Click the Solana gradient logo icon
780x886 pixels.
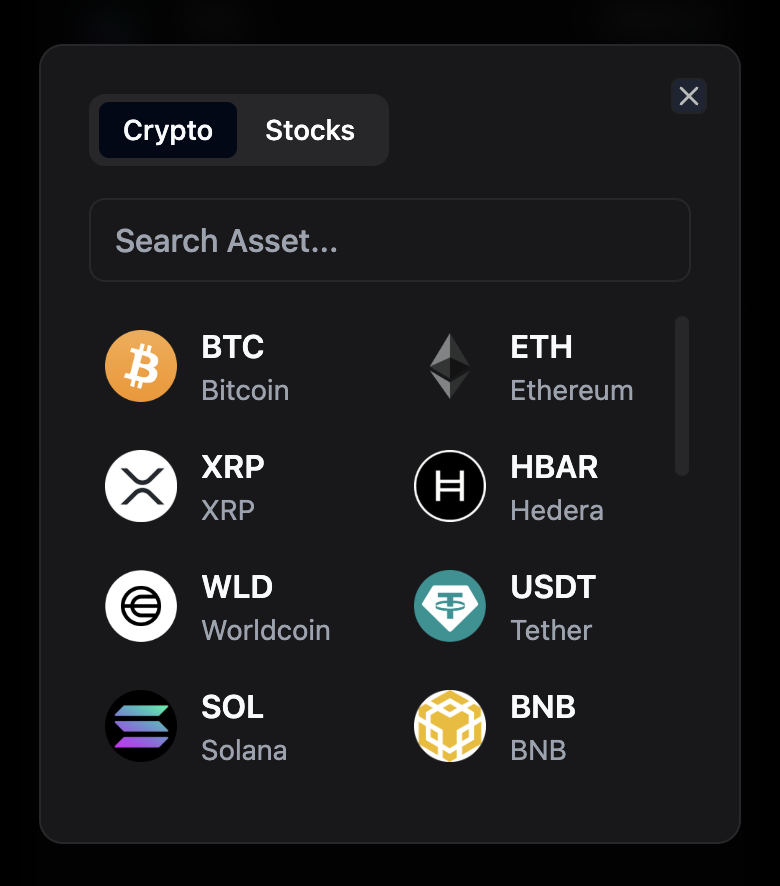point(141,726)
